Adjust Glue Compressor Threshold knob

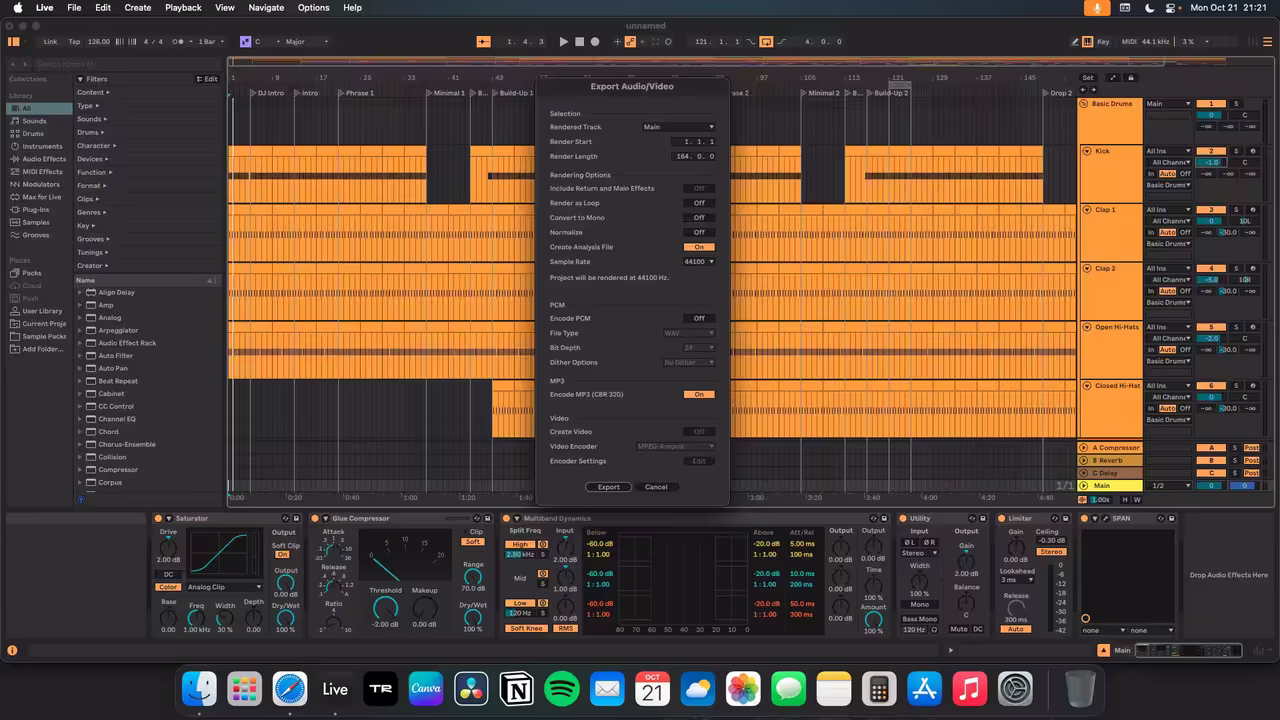(385, 607)
